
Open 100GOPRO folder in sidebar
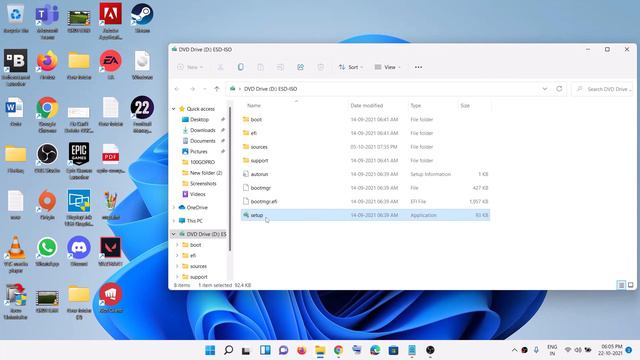[202, 162]
